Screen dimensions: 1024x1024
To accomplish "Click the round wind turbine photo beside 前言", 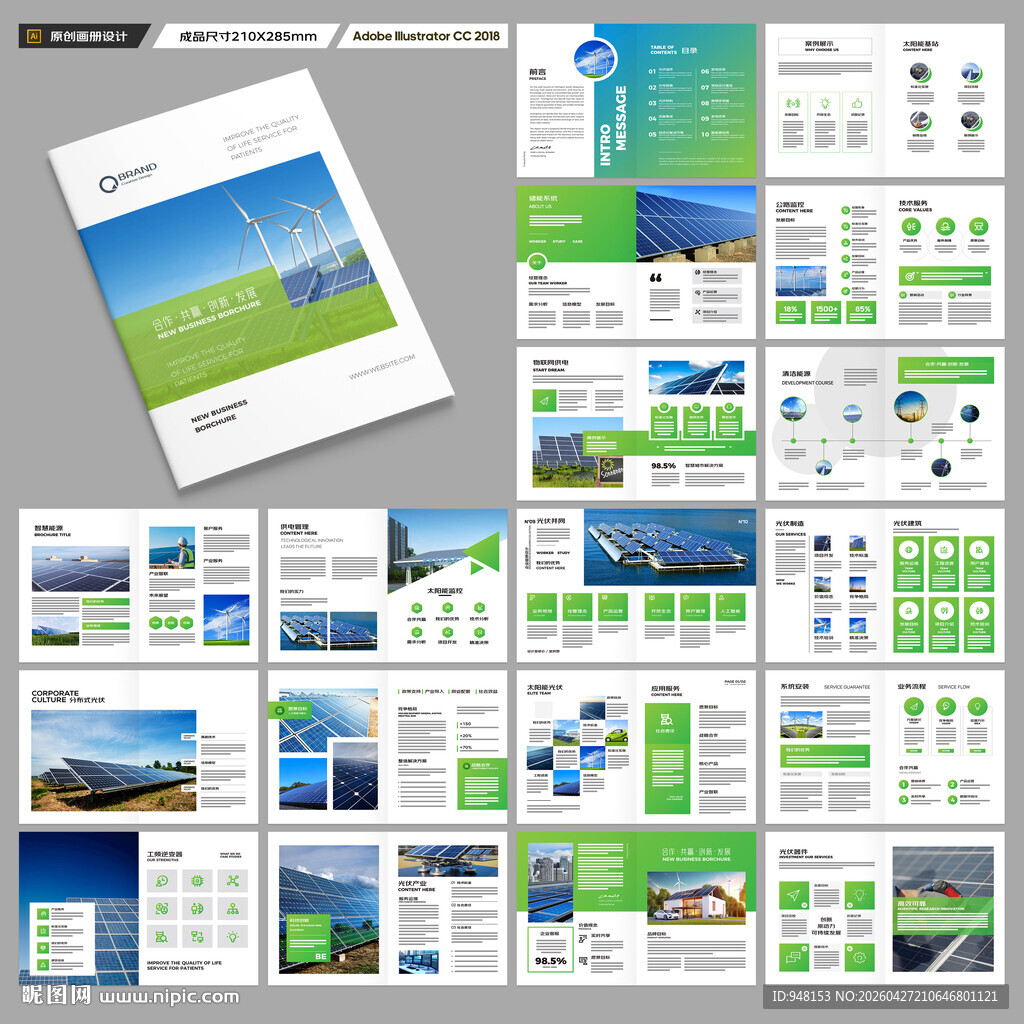I will pyautogui.click(x=595, y=59).
